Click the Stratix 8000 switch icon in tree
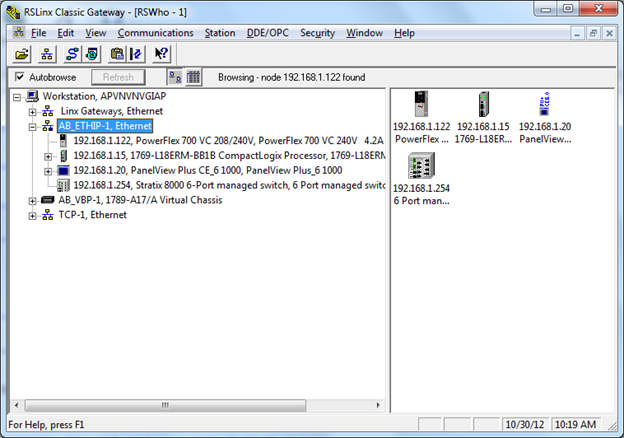Screen dimensions: 624x438 coord(63,185)
